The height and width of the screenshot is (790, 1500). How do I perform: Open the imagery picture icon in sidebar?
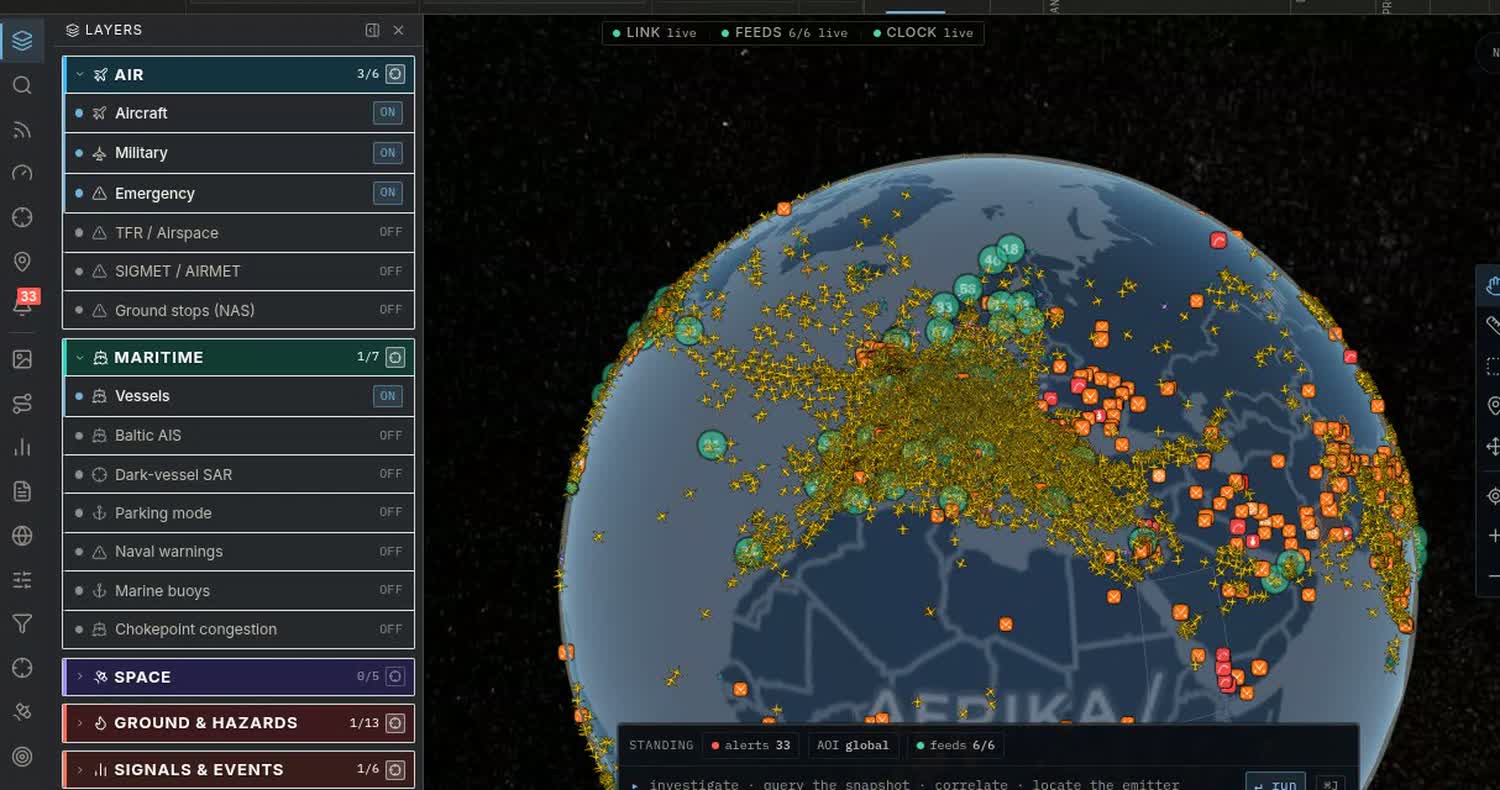pyautogui.click(x=22, y=359)
